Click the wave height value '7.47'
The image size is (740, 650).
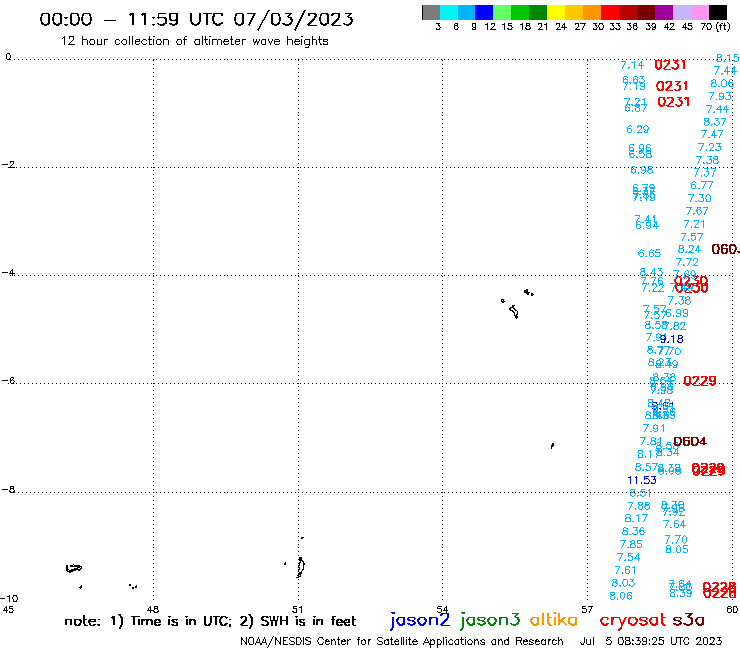712,134
